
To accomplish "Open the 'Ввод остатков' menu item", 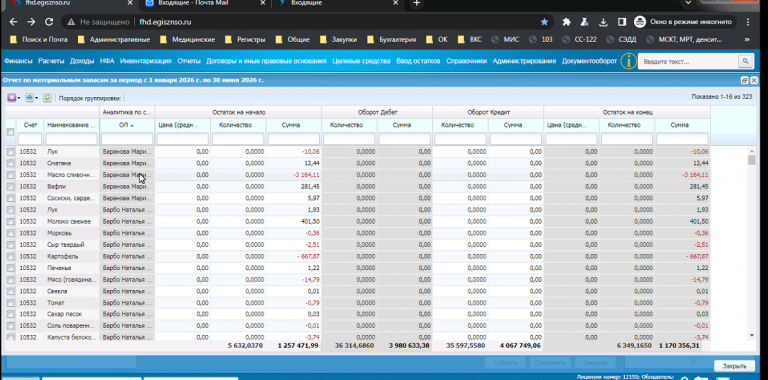I will (418, 61).
